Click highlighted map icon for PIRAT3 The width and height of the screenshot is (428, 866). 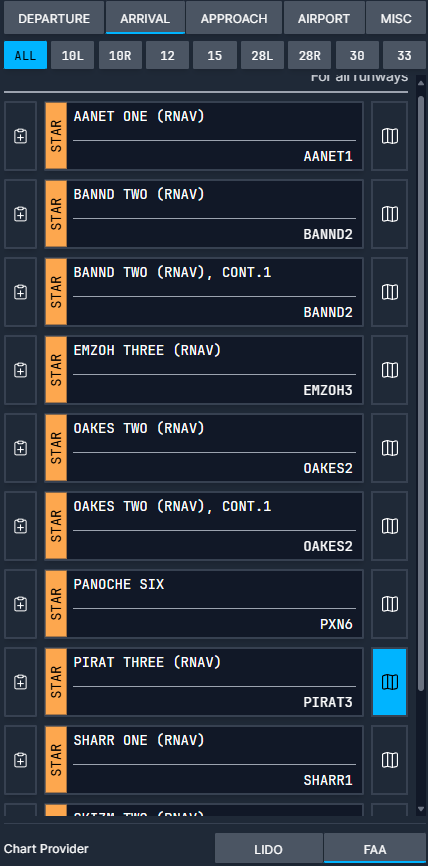click(390, 682)
